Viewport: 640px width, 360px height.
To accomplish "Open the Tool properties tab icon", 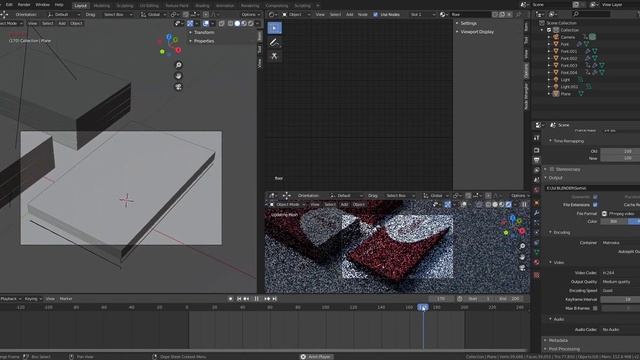I will click(x=536, y=138).
